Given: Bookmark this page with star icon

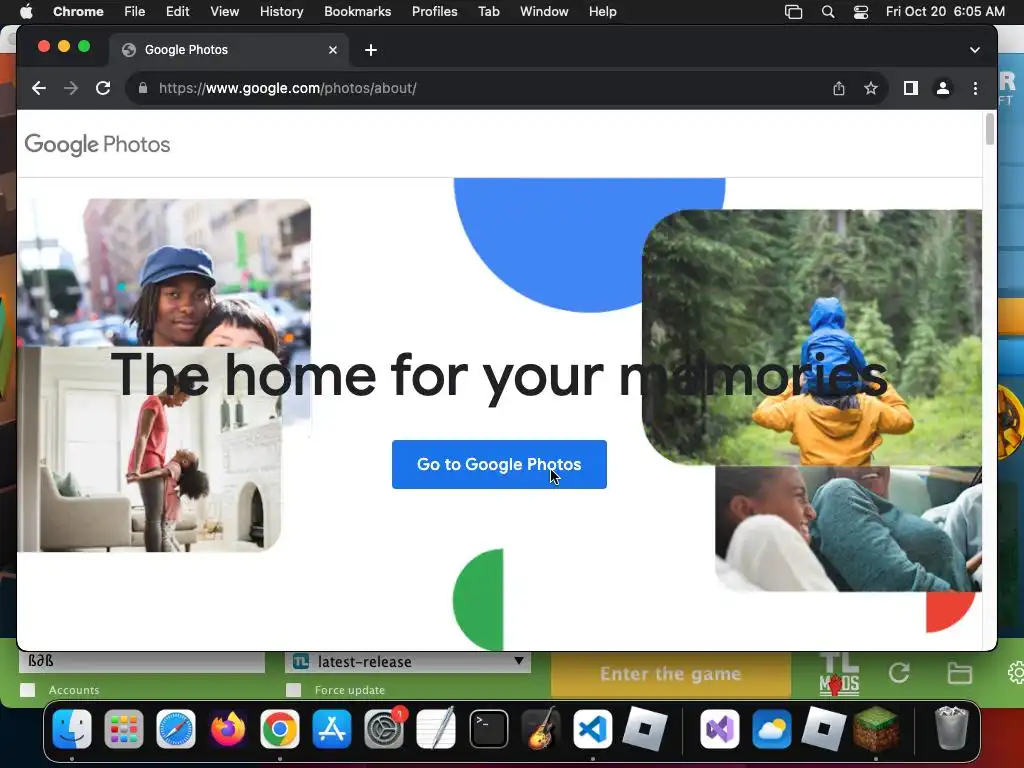Looking at the screenshot, I should point(871,88).
